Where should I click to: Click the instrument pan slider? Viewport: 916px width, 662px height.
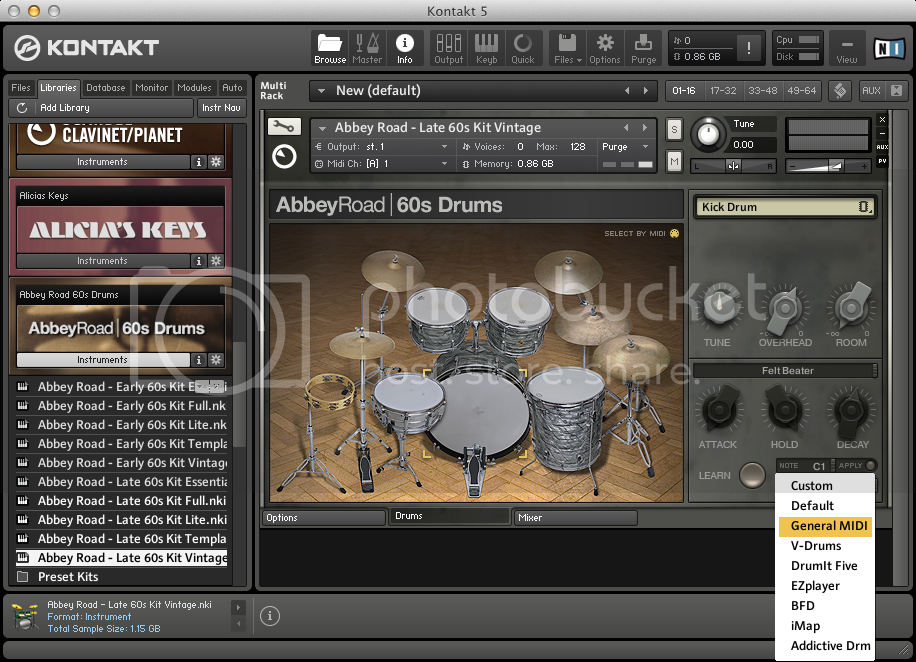tap(733, 165)
